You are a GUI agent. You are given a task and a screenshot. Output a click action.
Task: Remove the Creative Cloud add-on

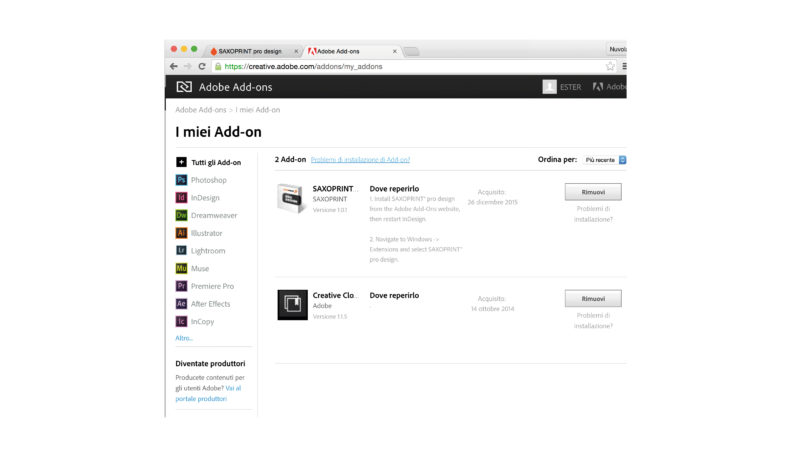(x=593, y=299)
